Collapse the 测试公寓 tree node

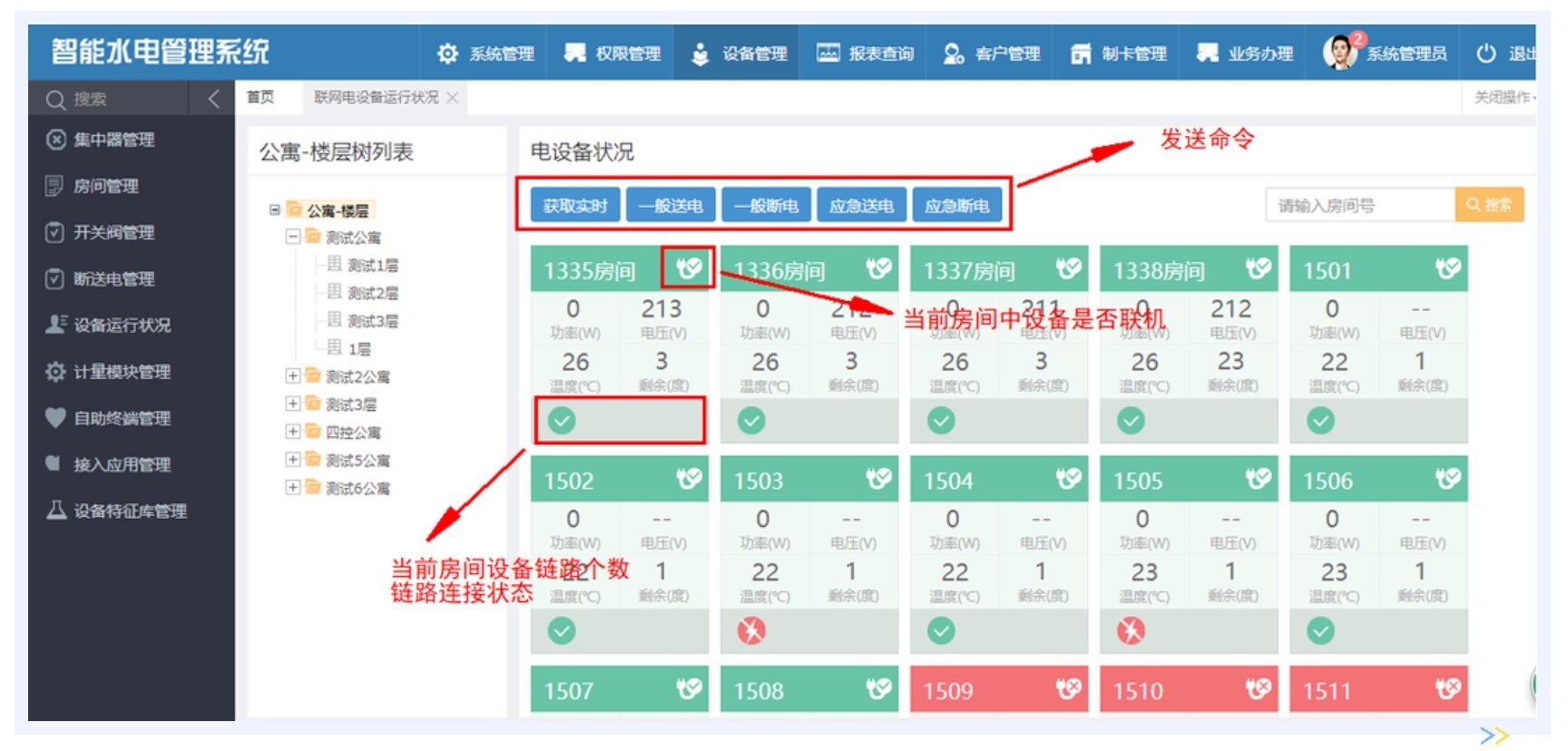click(293, 237)
